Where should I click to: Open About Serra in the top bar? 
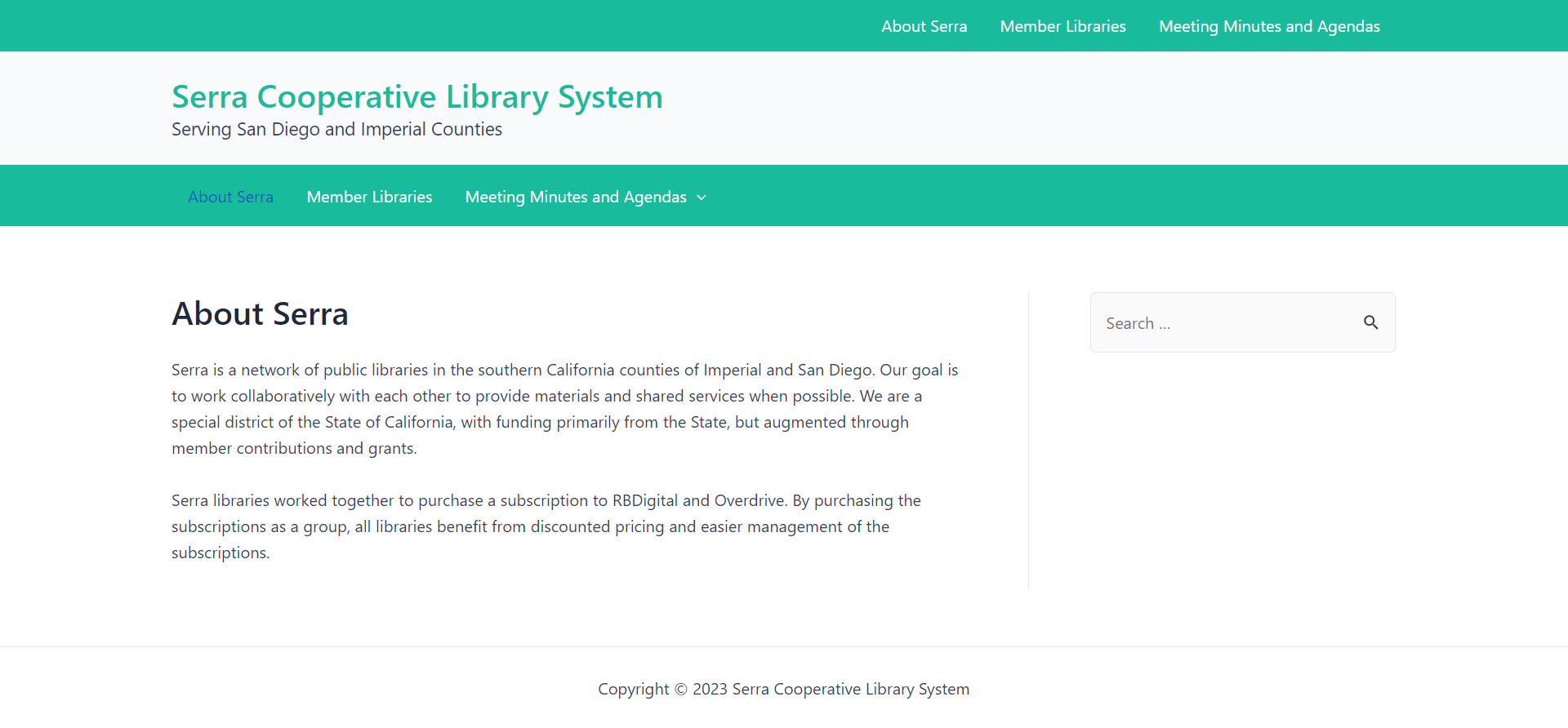click(924, 26)
